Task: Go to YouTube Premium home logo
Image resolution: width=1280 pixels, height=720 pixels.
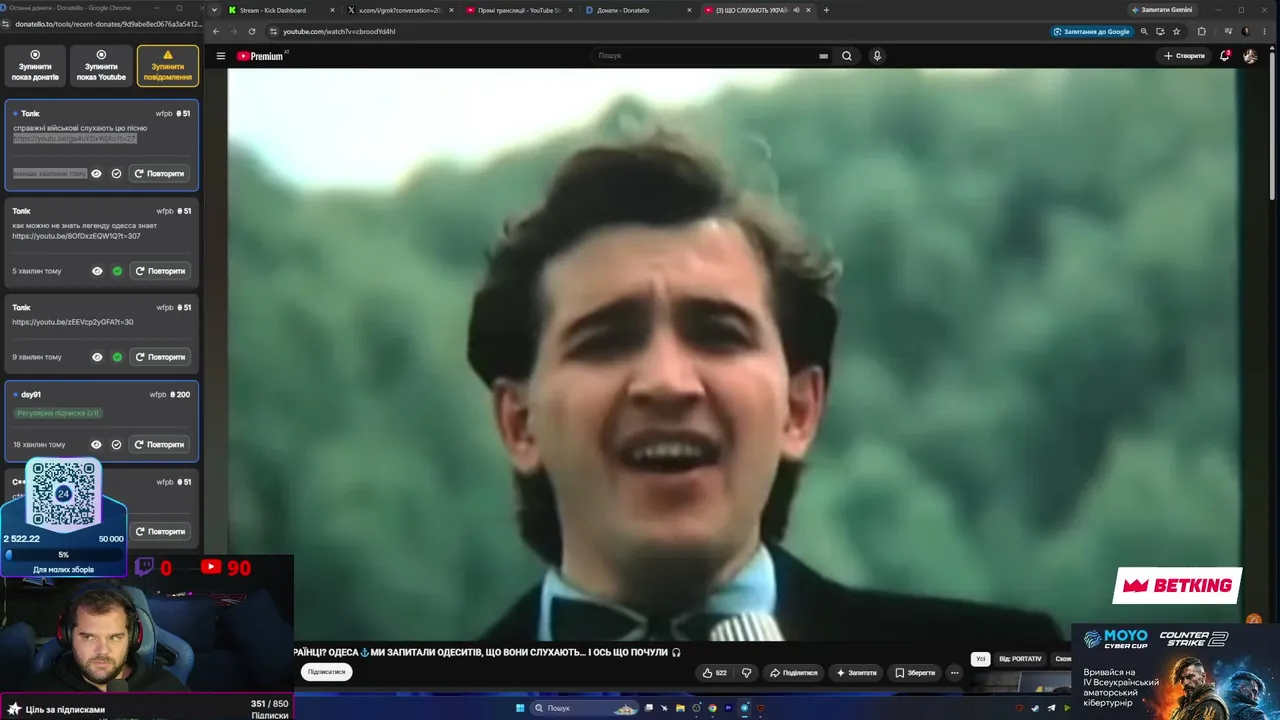Action: [x=261, y=56]
